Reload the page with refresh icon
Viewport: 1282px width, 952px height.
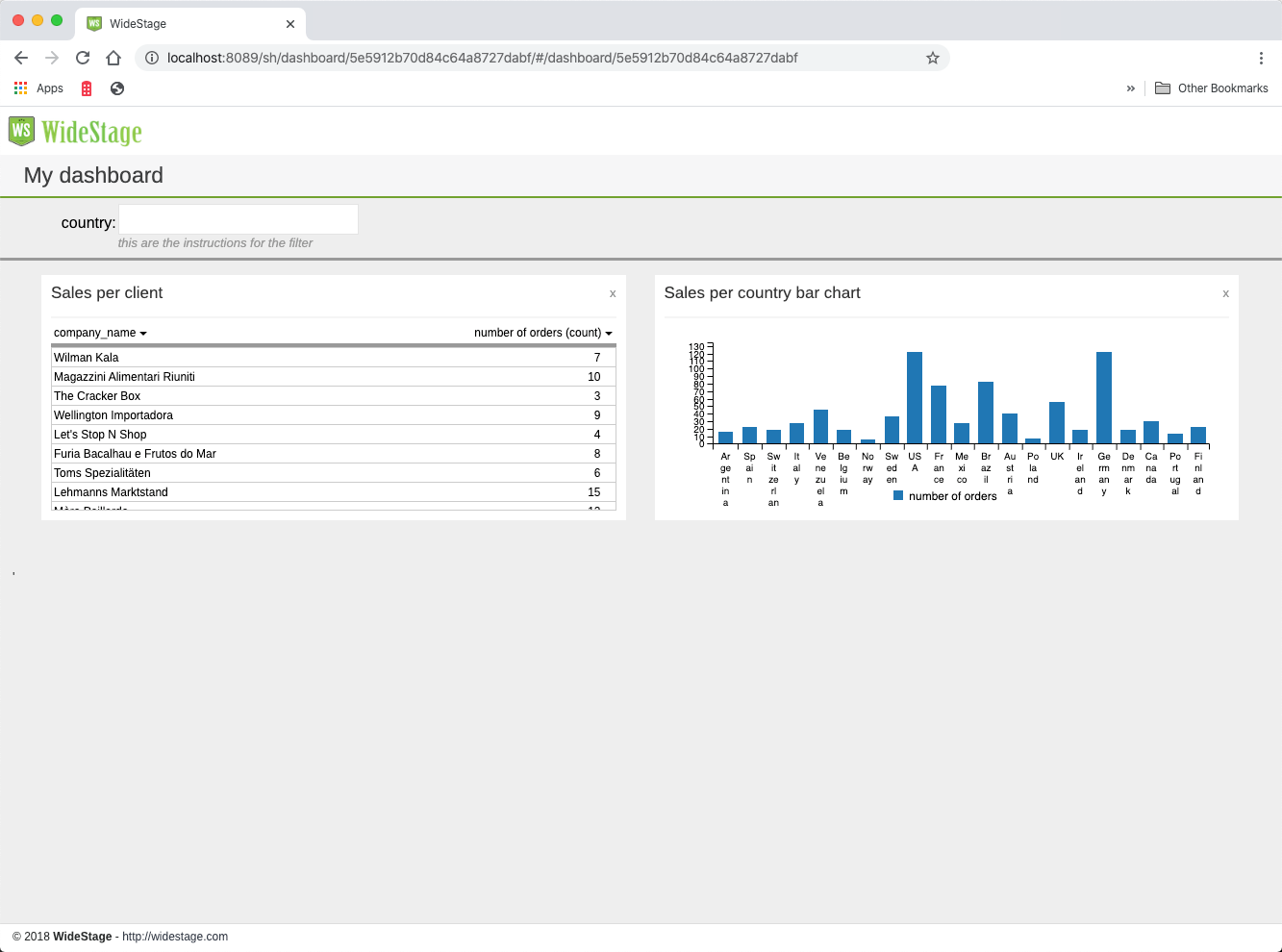point(83,58)
